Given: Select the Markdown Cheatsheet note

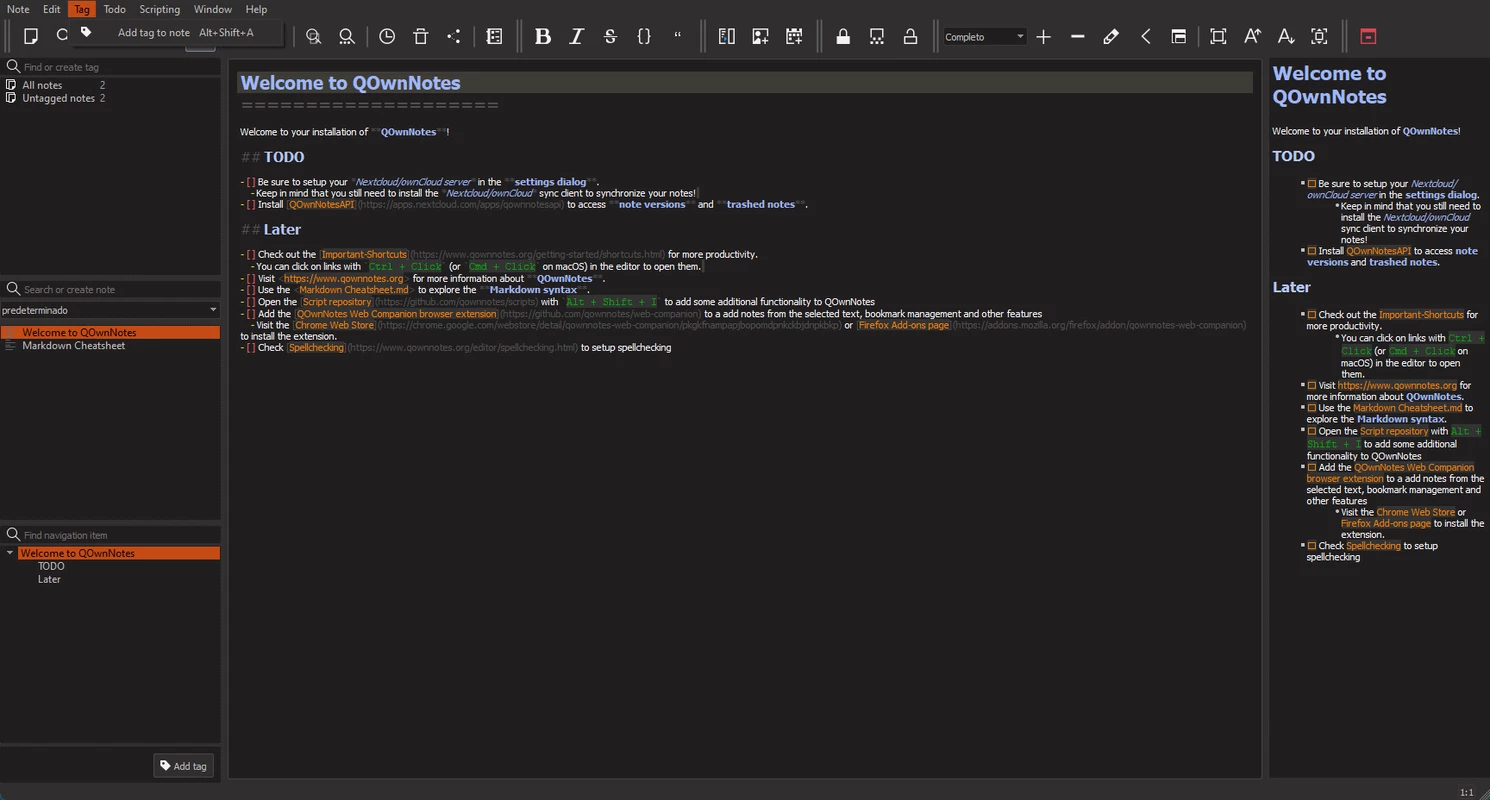Looking at the screenshot, I should [x=110, y=345].
